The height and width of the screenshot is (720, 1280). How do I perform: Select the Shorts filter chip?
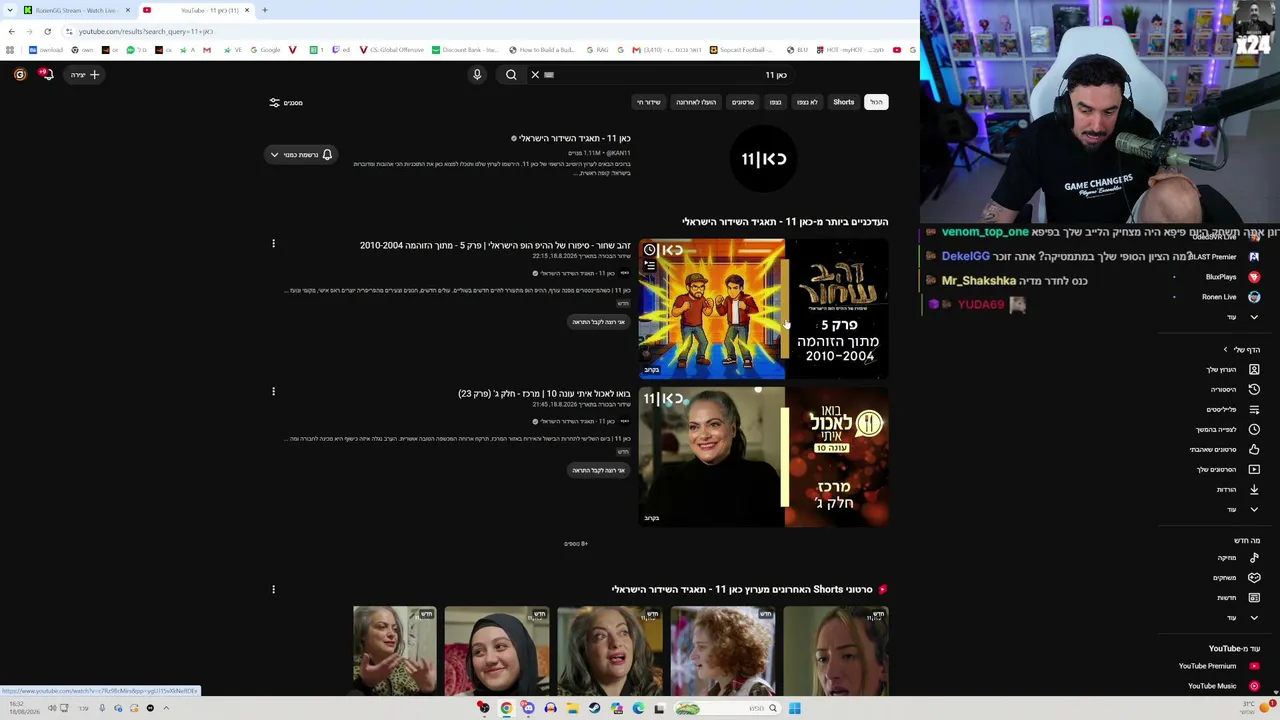pos(844,102)
